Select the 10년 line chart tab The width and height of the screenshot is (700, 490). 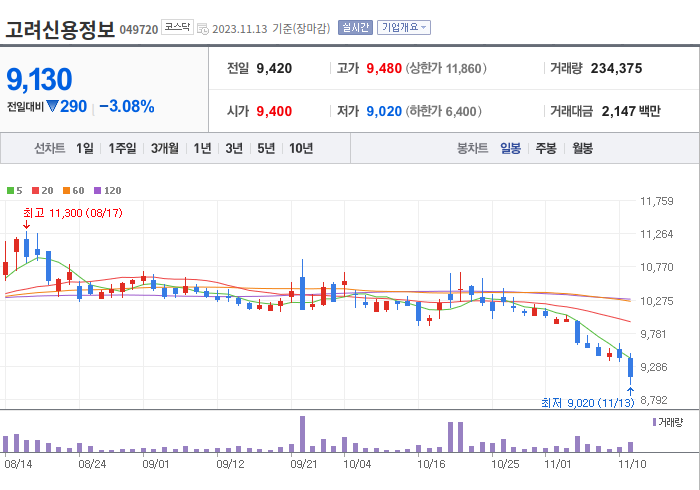(x=301, y=148)
